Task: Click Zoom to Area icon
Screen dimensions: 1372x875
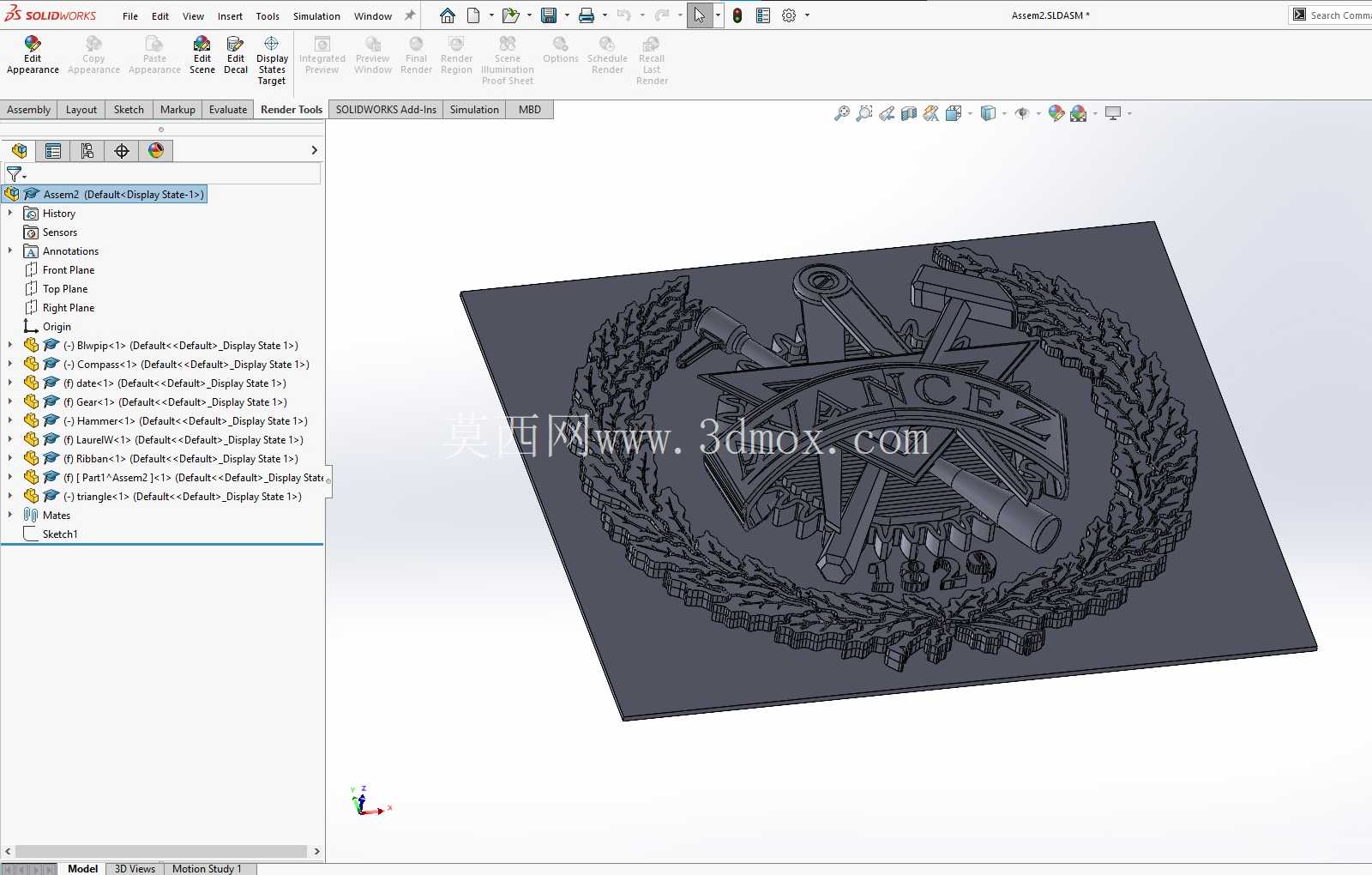Action: click(x=864, y=113)
